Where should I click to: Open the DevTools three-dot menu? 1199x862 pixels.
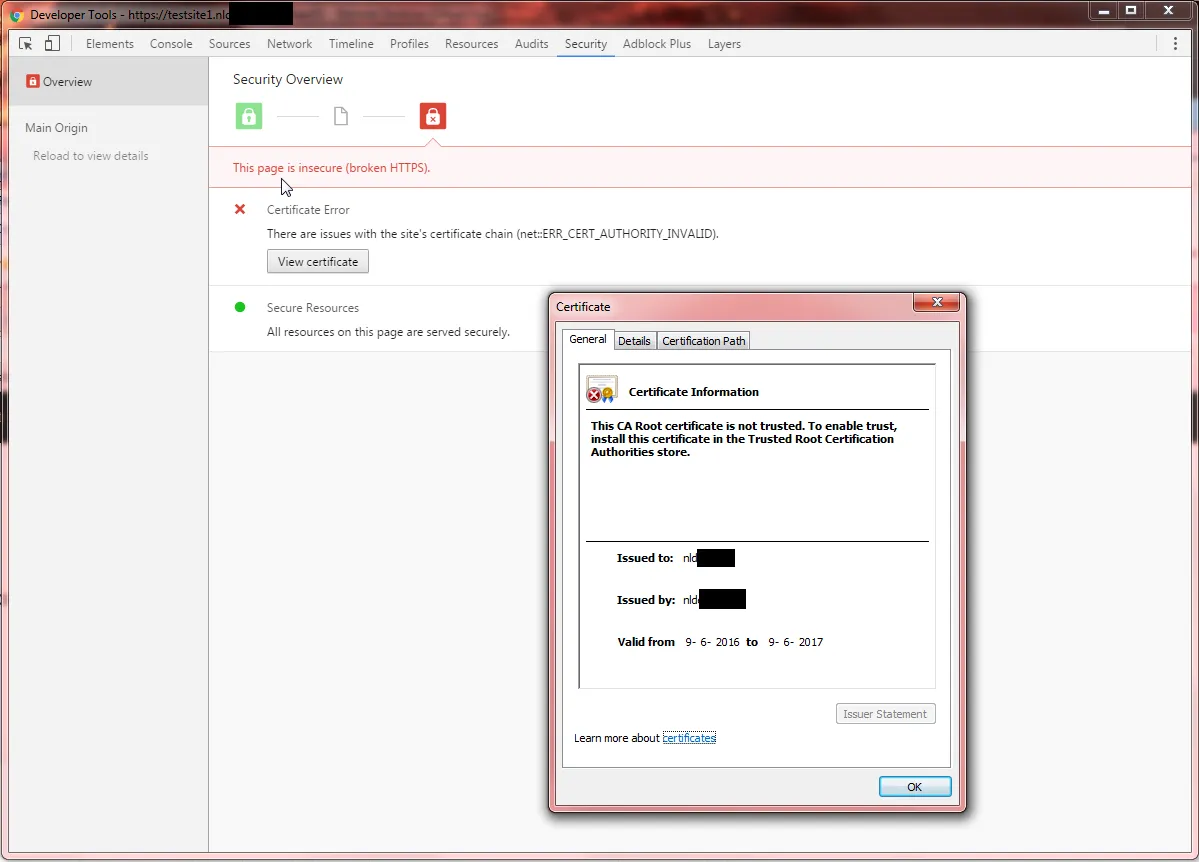[x=1175, y=44]
